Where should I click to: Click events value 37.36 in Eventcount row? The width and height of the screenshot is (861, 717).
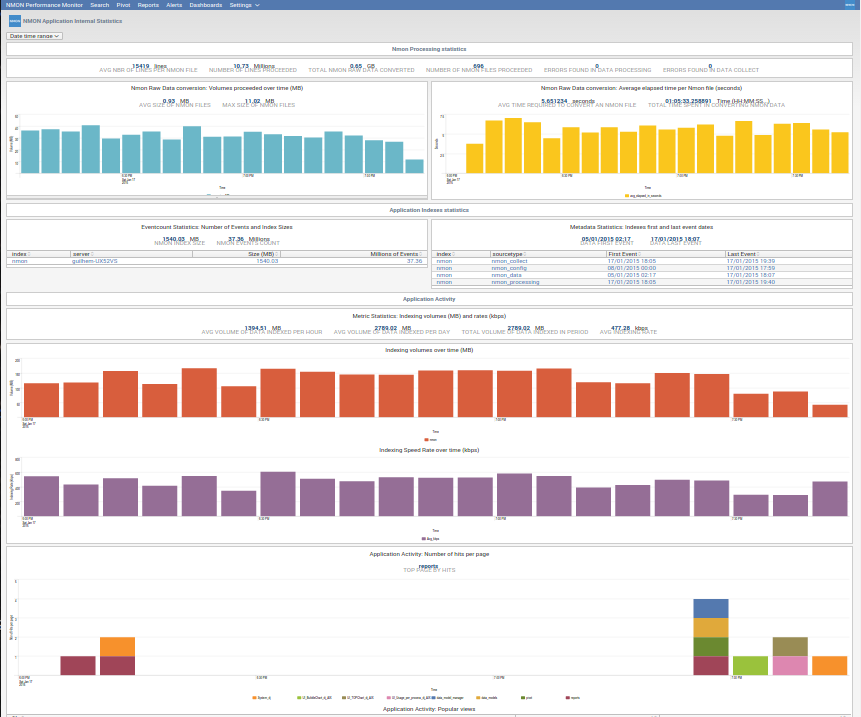click(415, 261)
